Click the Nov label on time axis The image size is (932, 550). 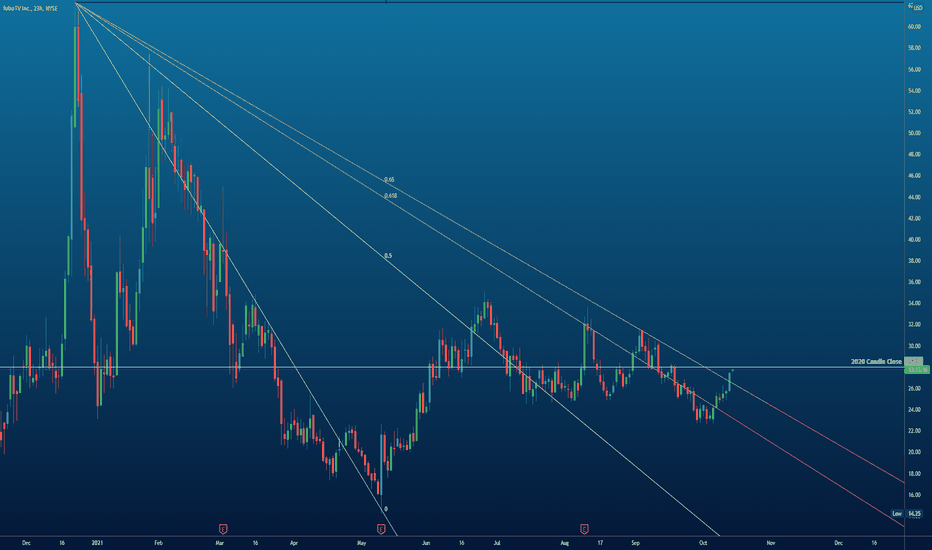point(771,543)
